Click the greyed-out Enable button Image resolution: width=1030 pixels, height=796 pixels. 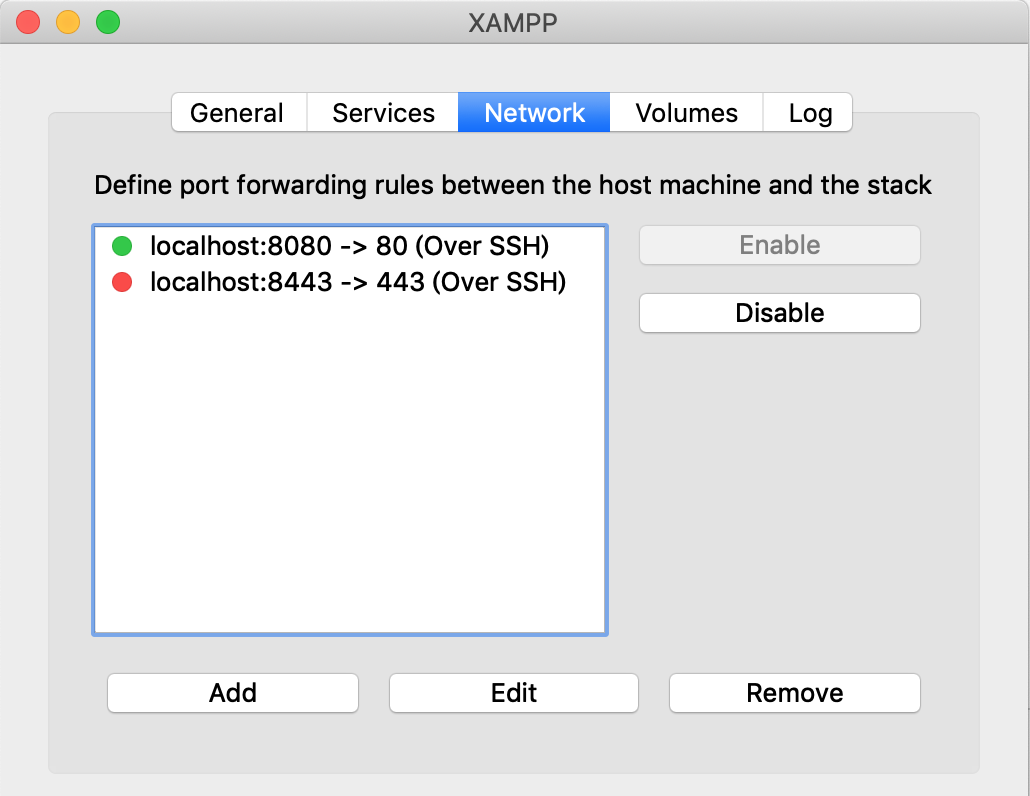780,245
